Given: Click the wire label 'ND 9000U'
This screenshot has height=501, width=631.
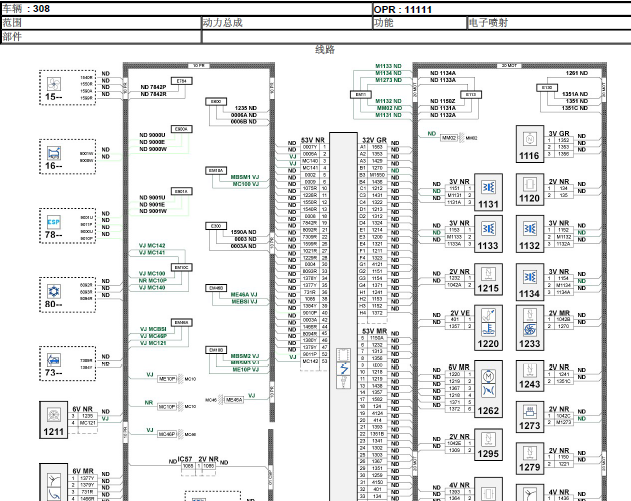Looking at the screenshot, I should [152, 135].
